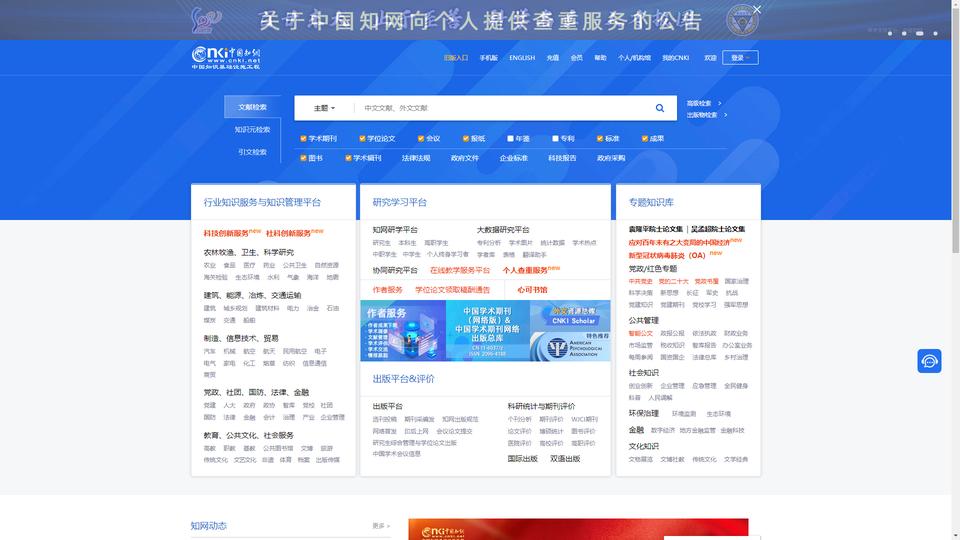Viewport: 960px width, 540px height.
Task: Click 手机版 in top navigation
Action: pyautogui.click(x=489, y=58)
